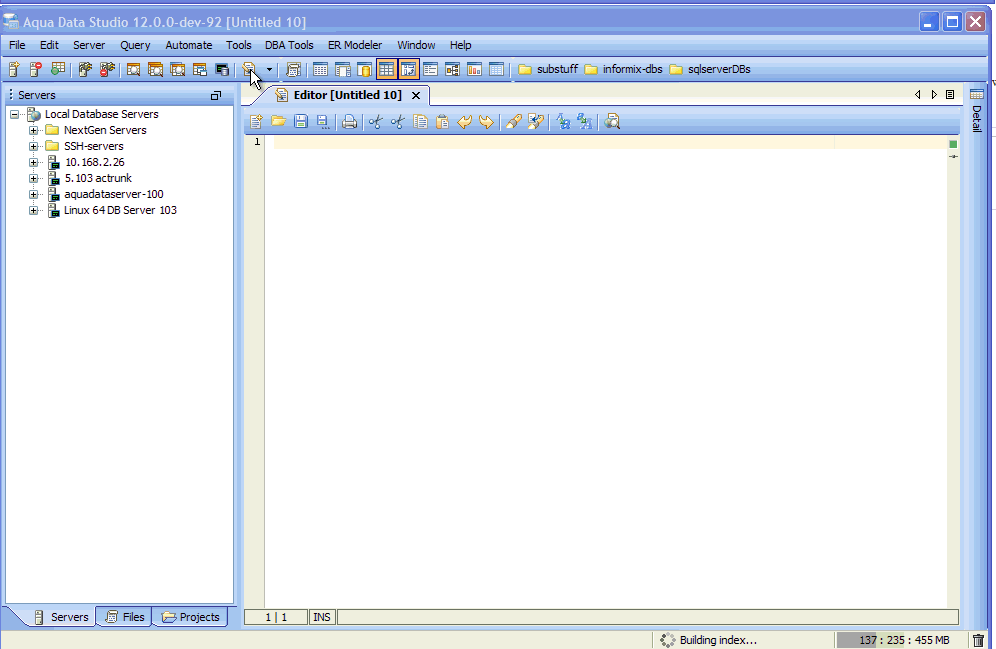Viewport: 996px width, 649px height.
Task: Open the File menu
Action: (x=17, y=45)
